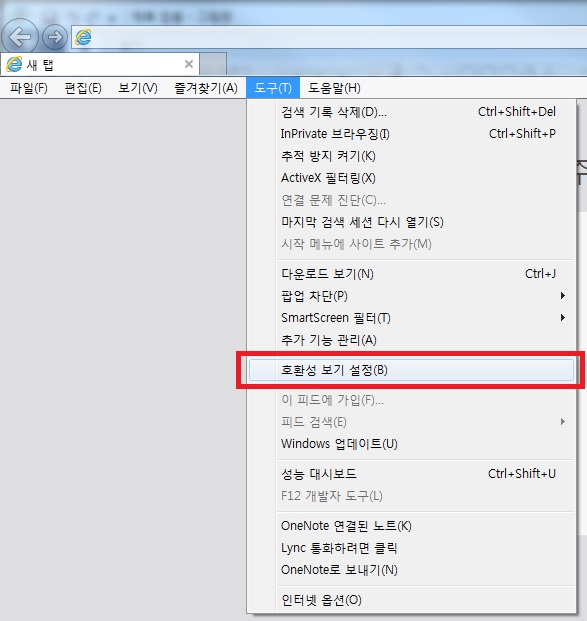Open the 도움말(H) menu
This screenshot has height=621, width=587.
(334, 88)
